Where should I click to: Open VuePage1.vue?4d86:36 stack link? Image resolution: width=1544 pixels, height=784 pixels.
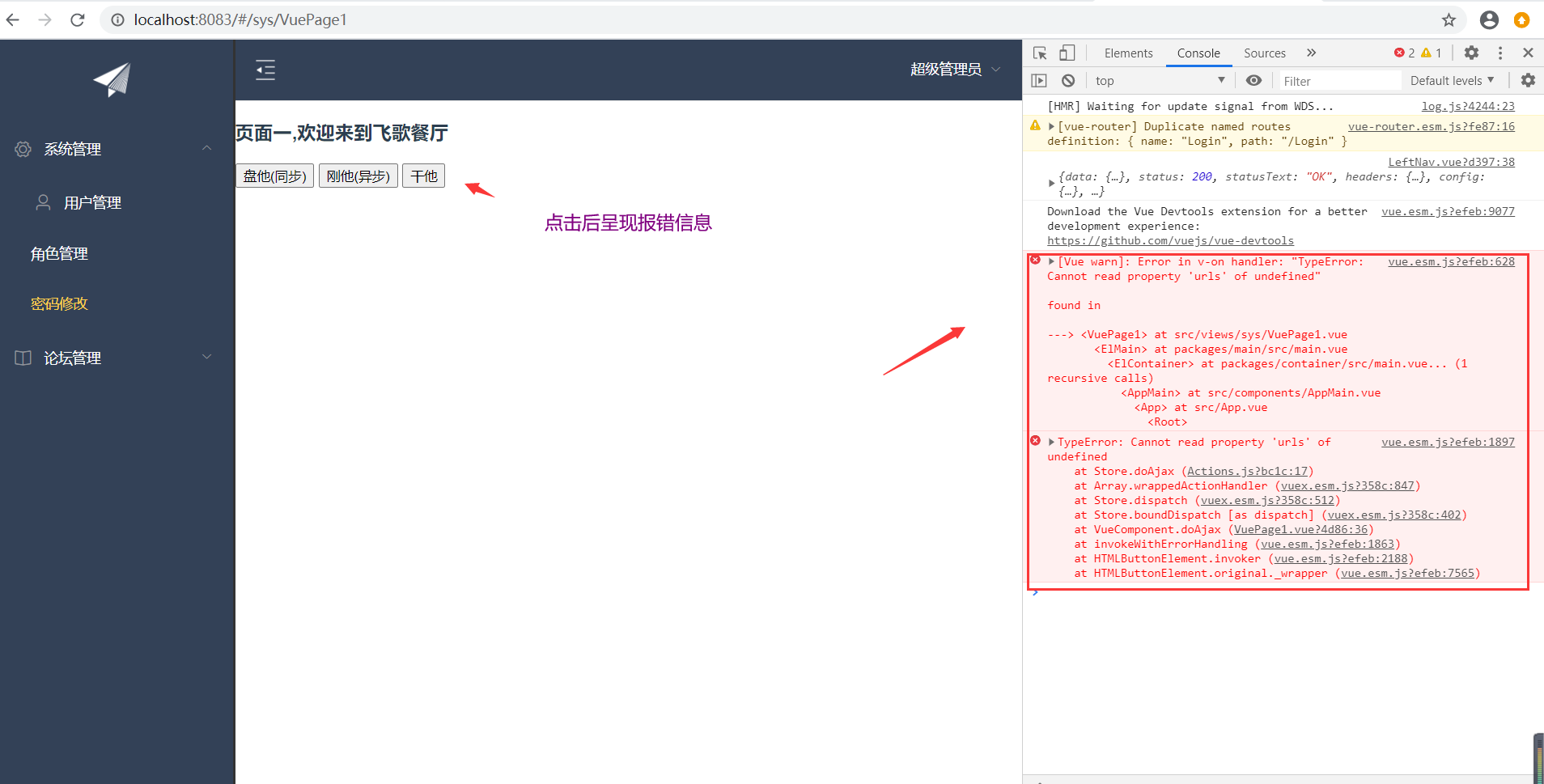click(1301, 529)
